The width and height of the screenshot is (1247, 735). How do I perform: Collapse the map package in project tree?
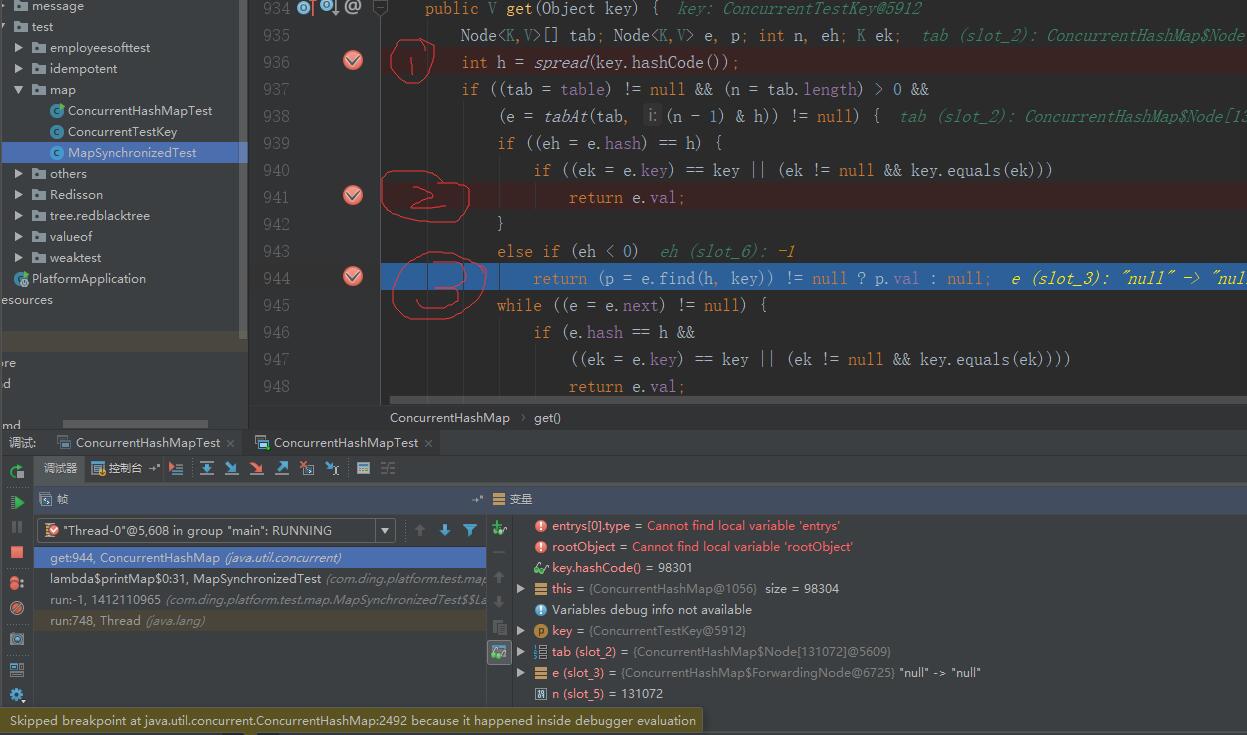[x=18, y=89]
